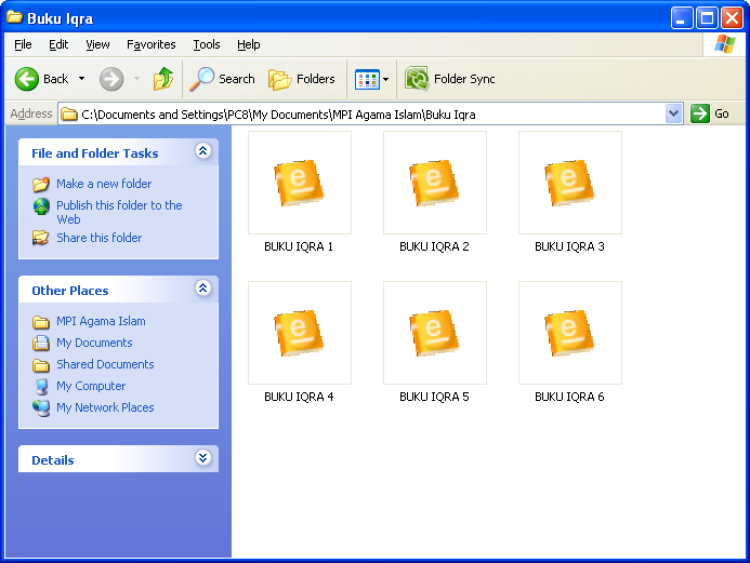Click the folder icon in the address bar
The image size is (750, 563).
coord(69,114)
